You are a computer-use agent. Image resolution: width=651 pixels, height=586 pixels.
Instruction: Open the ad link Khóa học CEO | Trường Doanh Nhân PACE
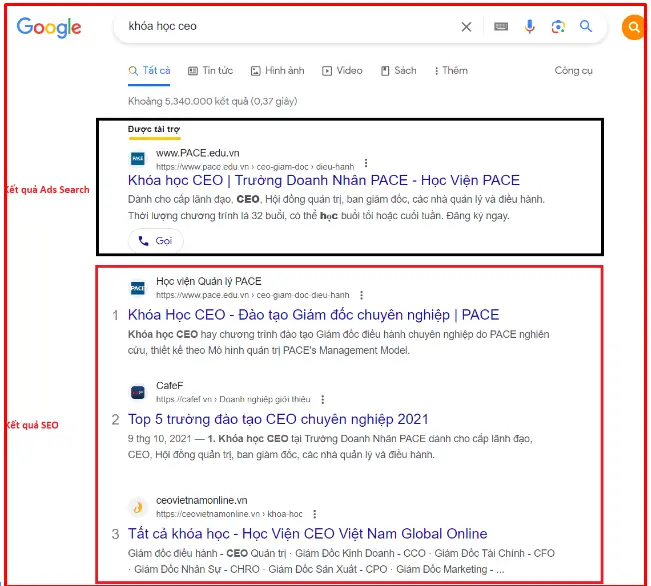point(324,180)
